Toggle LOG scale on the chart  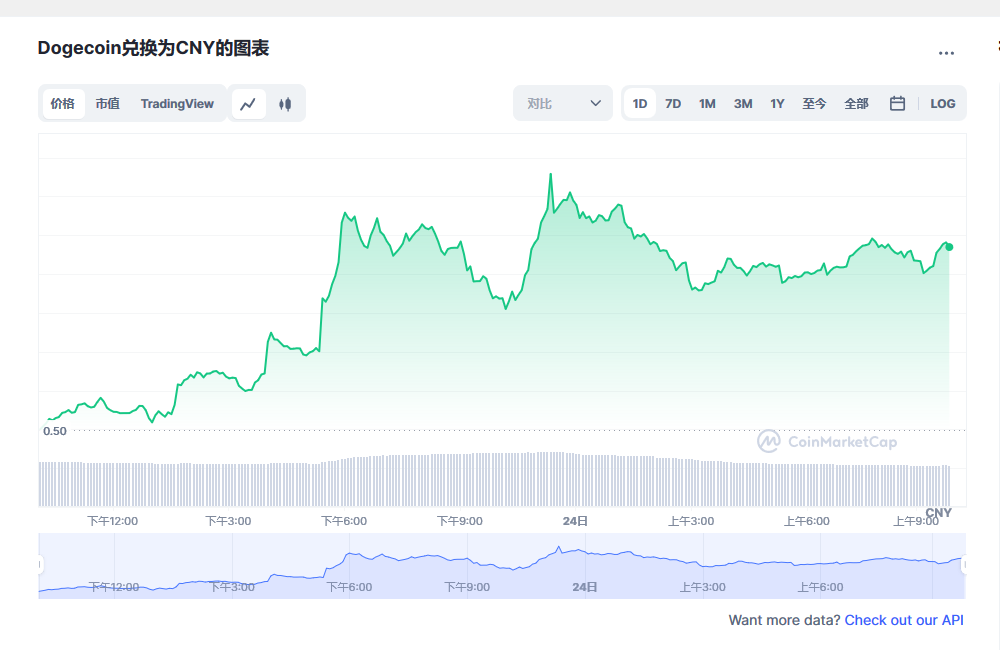pyautogui.click(x=942, y=103)
